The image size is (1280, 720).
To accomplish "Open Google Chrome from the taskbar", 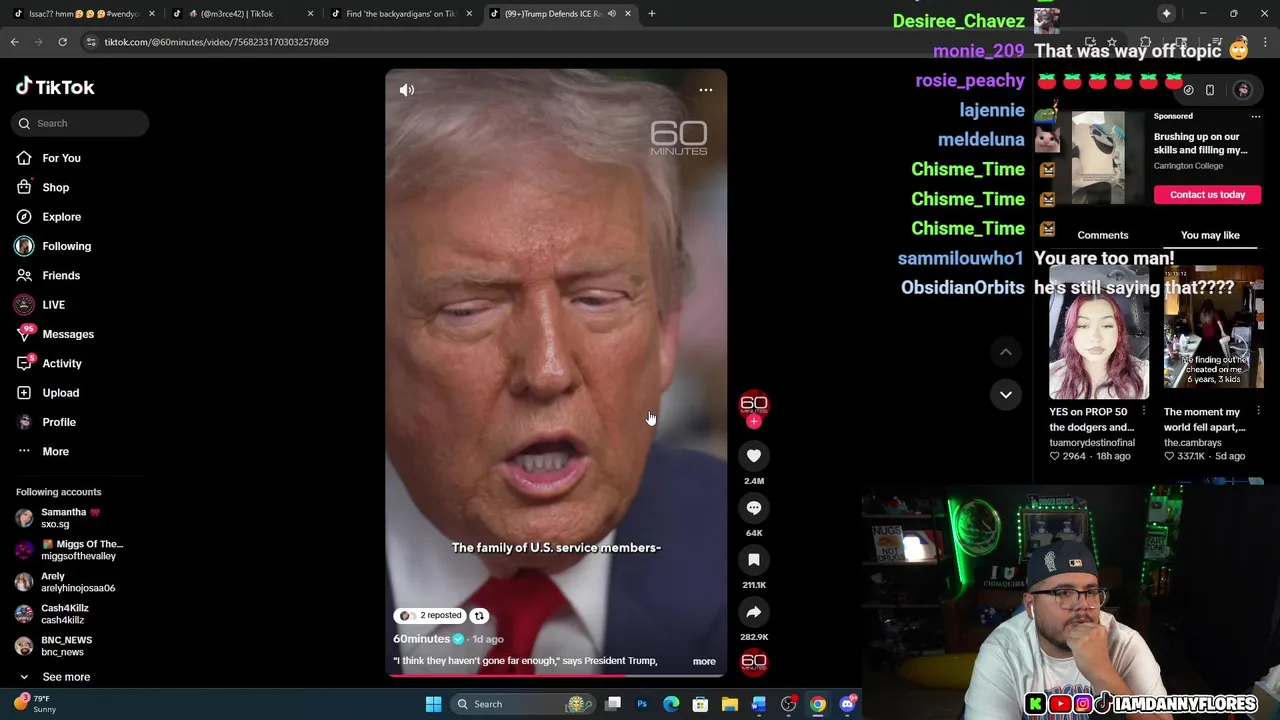I will coord(818,704).
